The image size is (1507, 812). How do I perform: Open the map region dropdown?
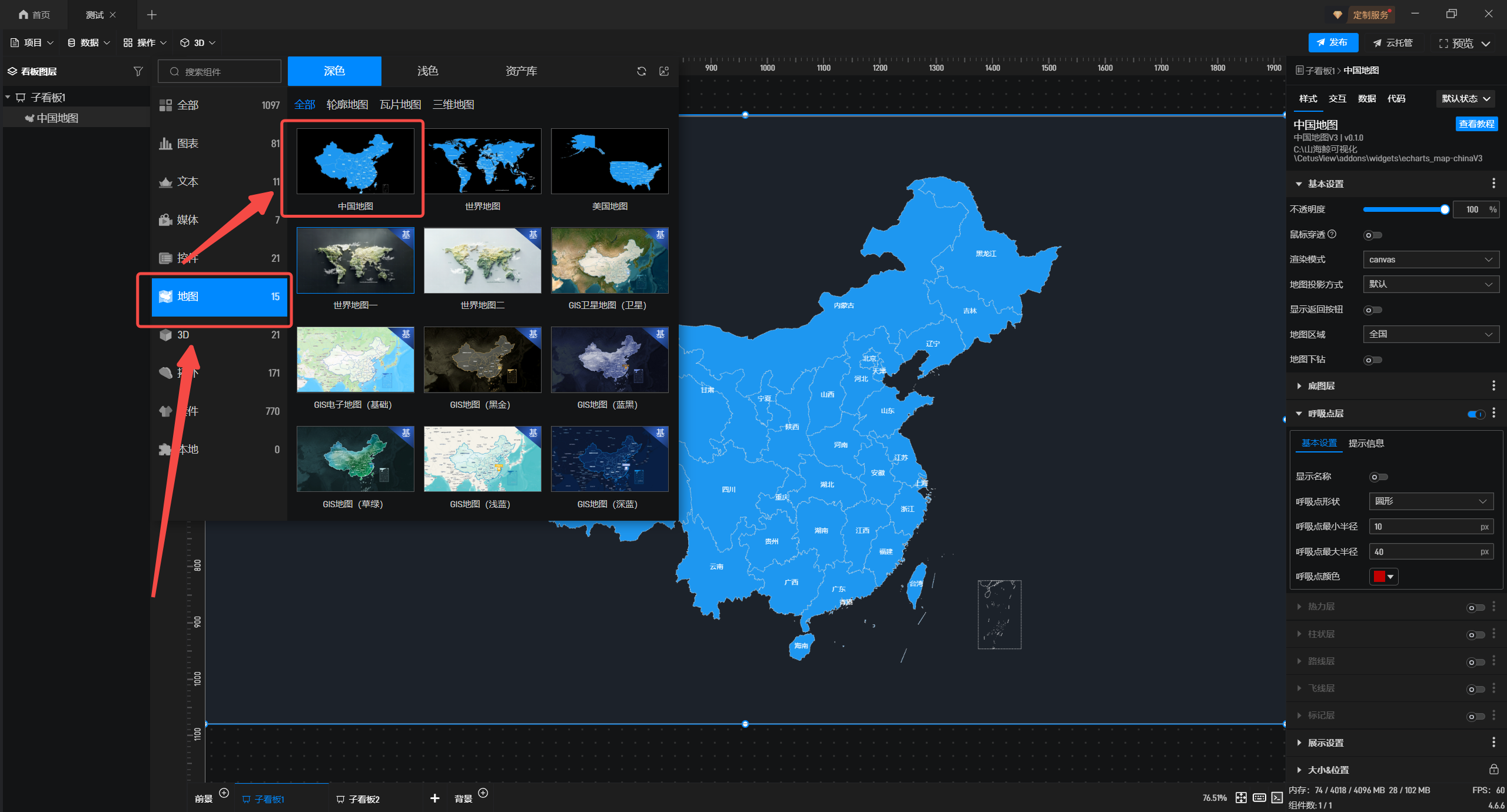tap(1430, 334)
